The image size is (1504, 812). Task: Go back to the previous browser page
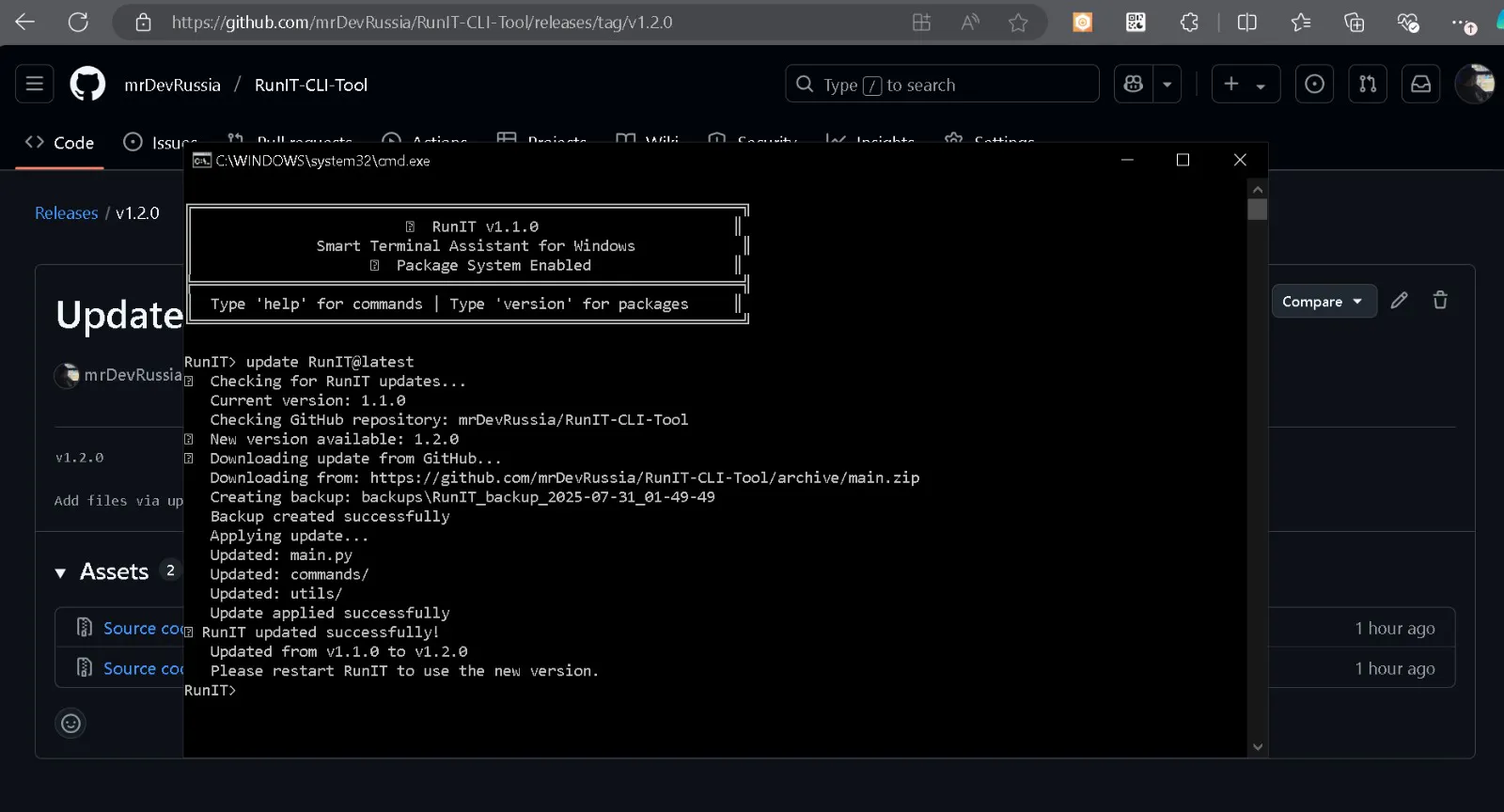pos(25,22)
